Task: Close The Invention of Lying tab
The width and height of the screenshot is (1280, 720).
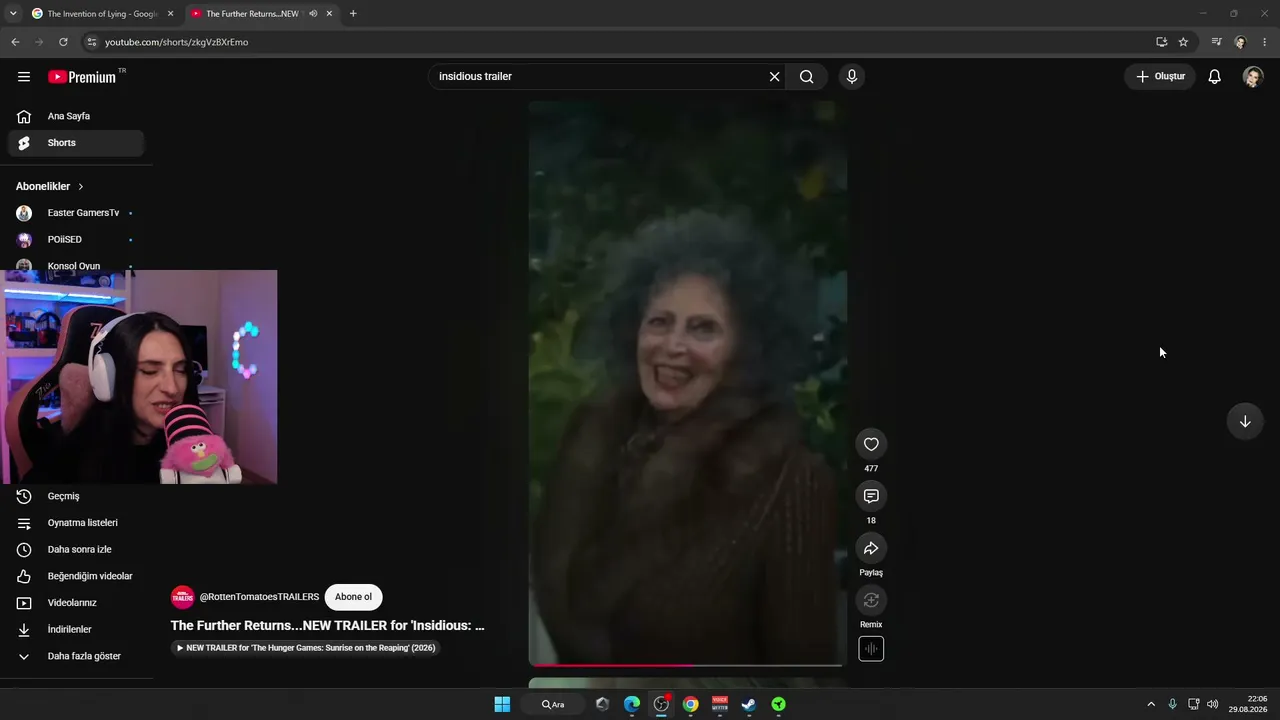Action: tap(170, 14)
